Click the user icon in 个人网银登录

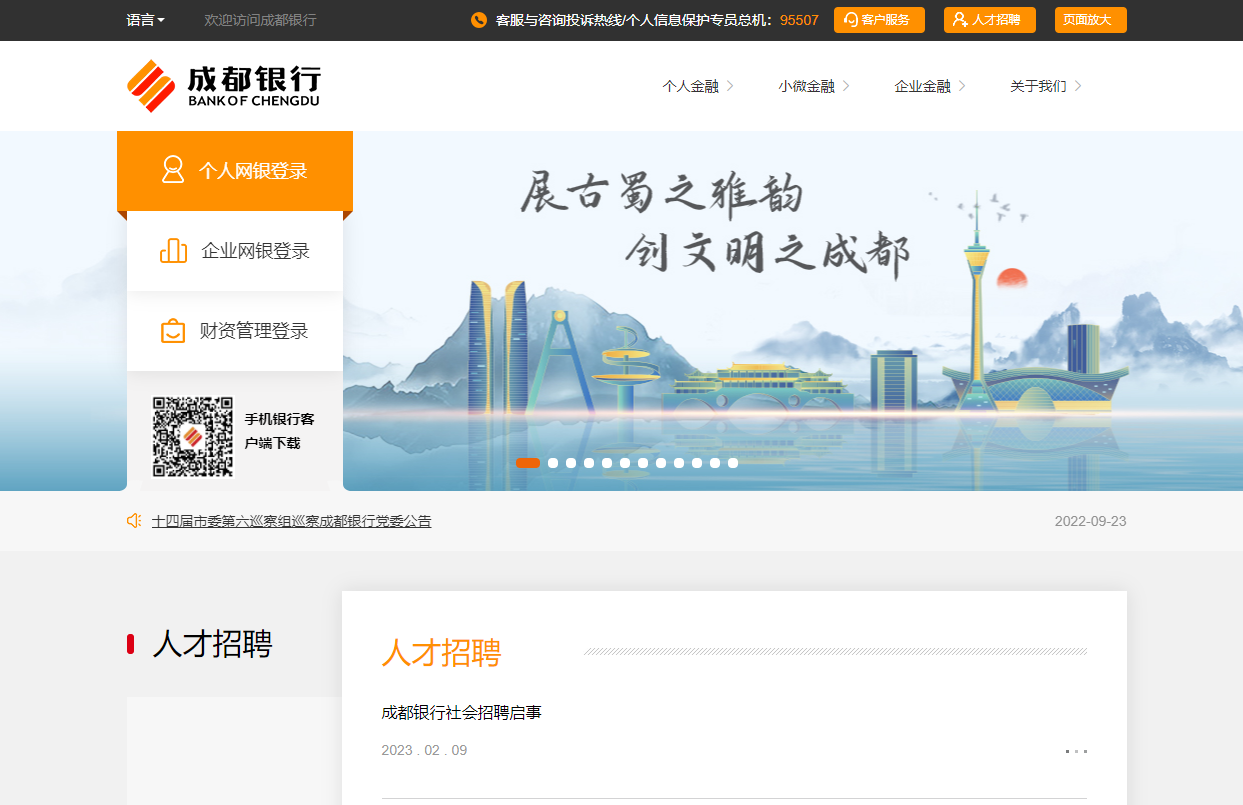point(173,170)
